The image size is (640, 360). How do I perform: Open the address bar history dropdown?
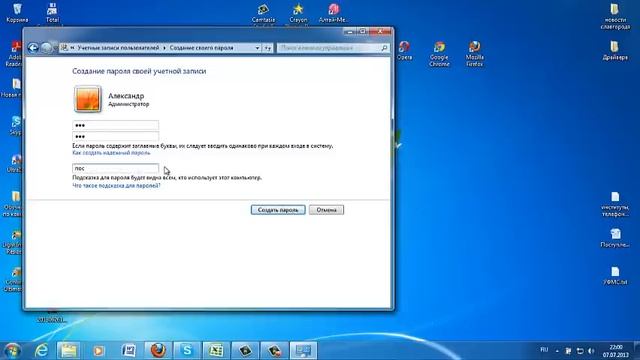click(x=257, y=48)
